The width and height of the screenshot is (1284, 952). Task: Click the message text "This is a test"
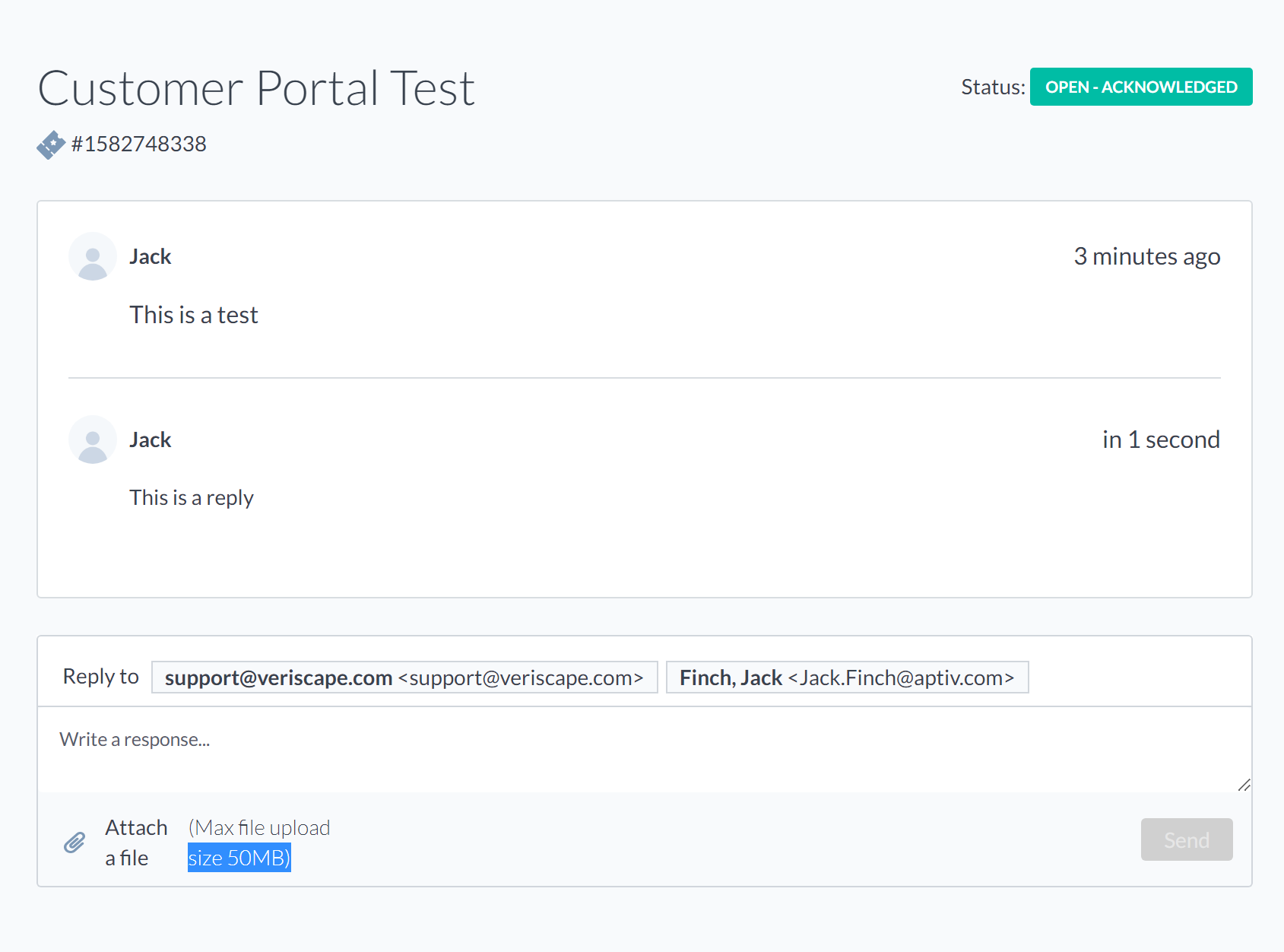[x=194, y=316]
